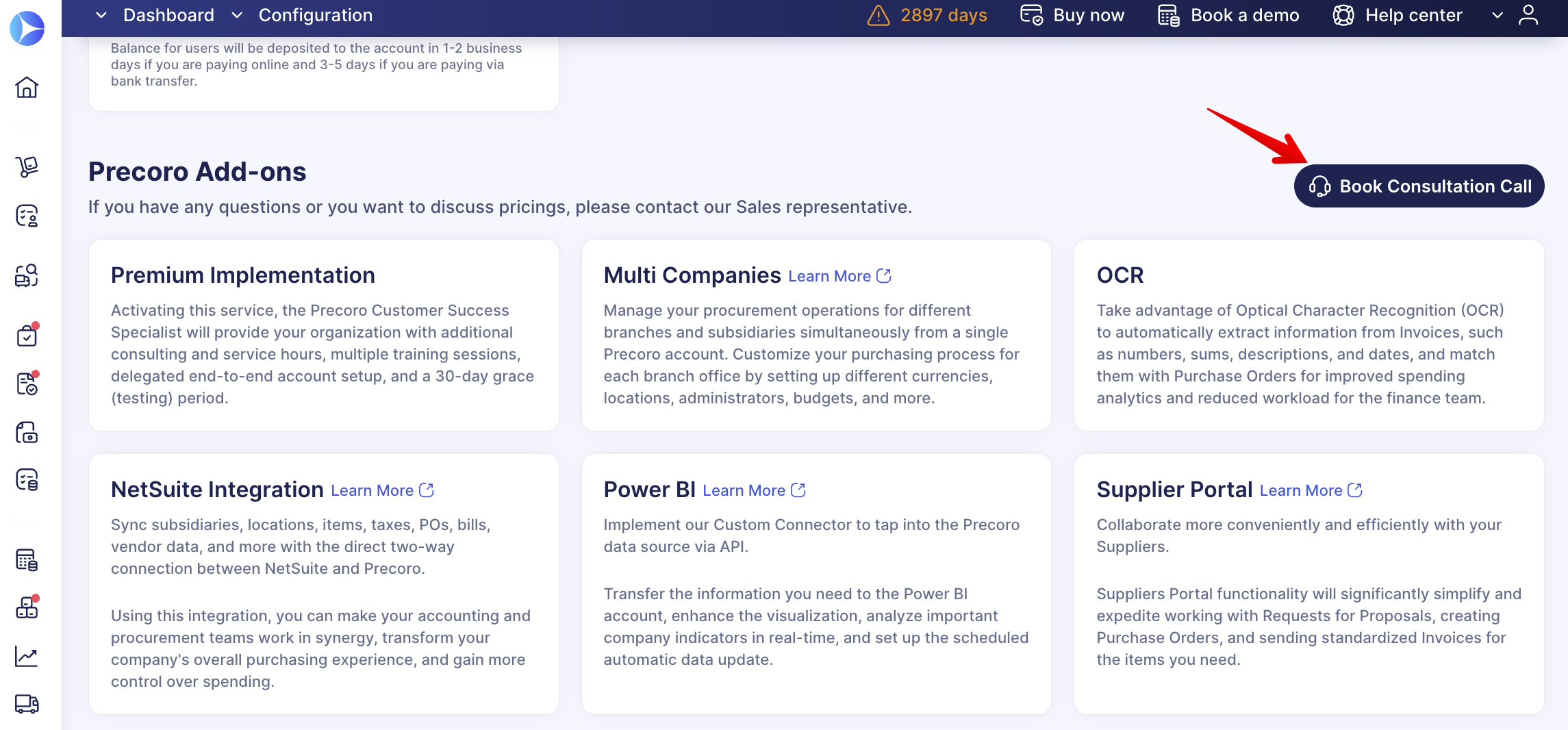Click external link icon beside NetSuite Integration
Viewport: 1568px width, 730px height.
(427, 490)
